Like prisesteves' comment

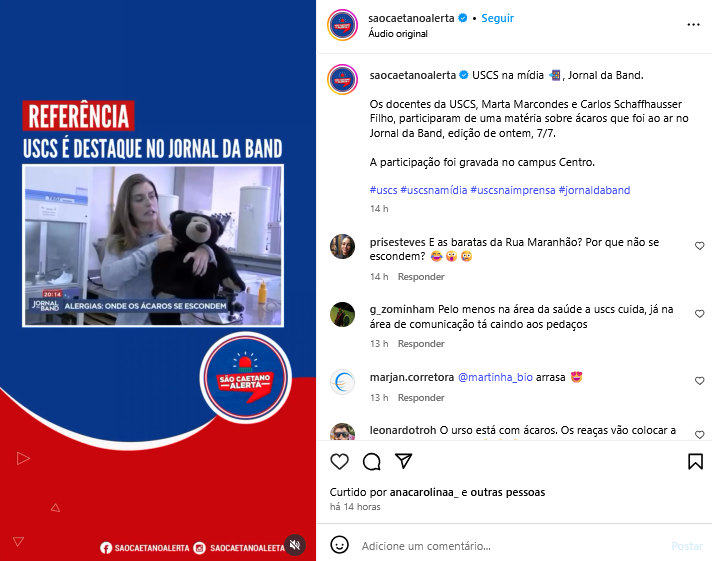[x=700, y=246]
